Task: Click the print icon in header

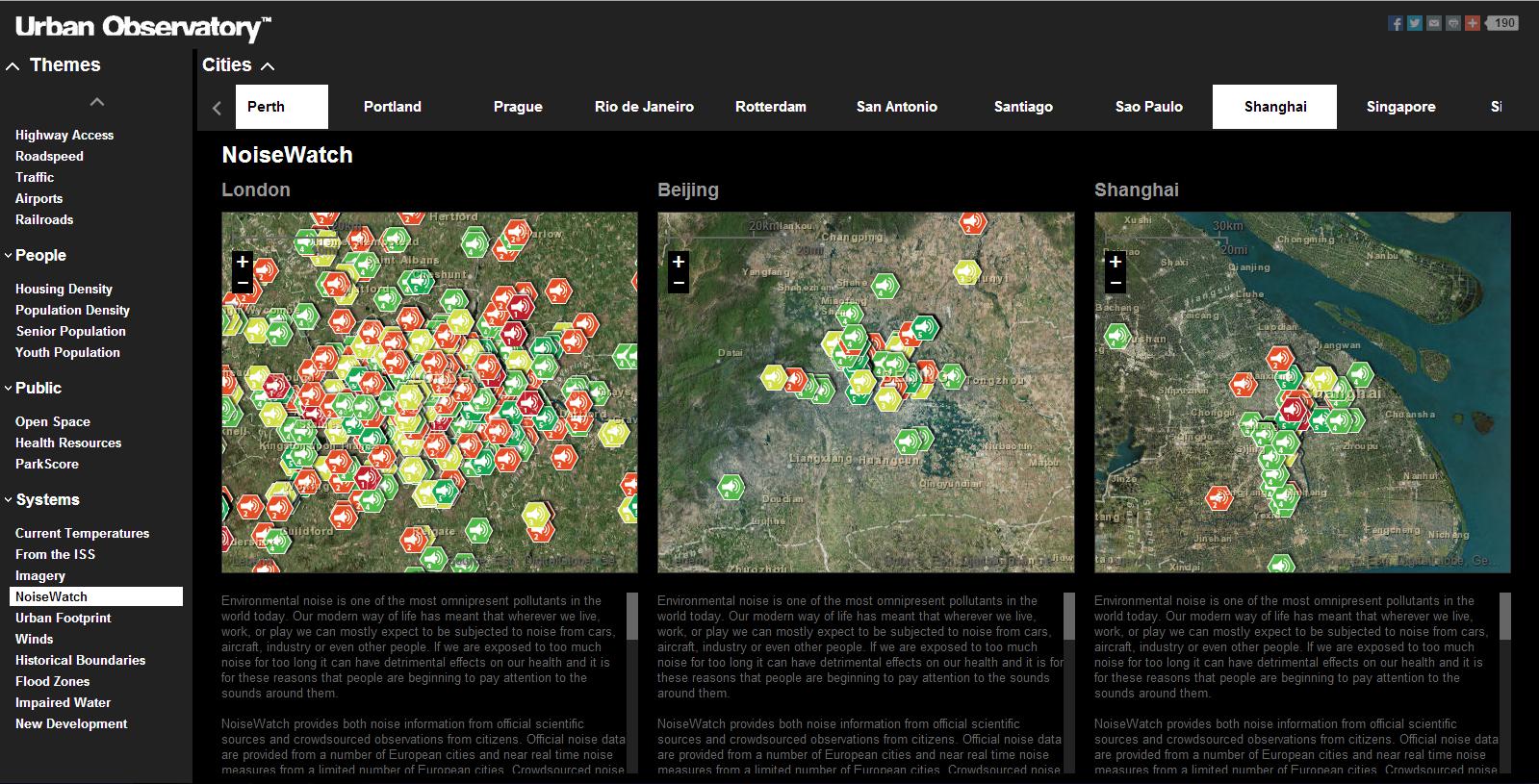Action: tap(1452, 23)
